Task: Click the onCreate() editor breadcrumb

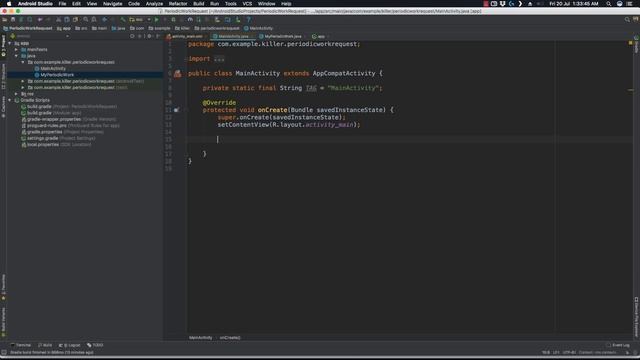Action: pyautogui.click(x=230, y=338)
